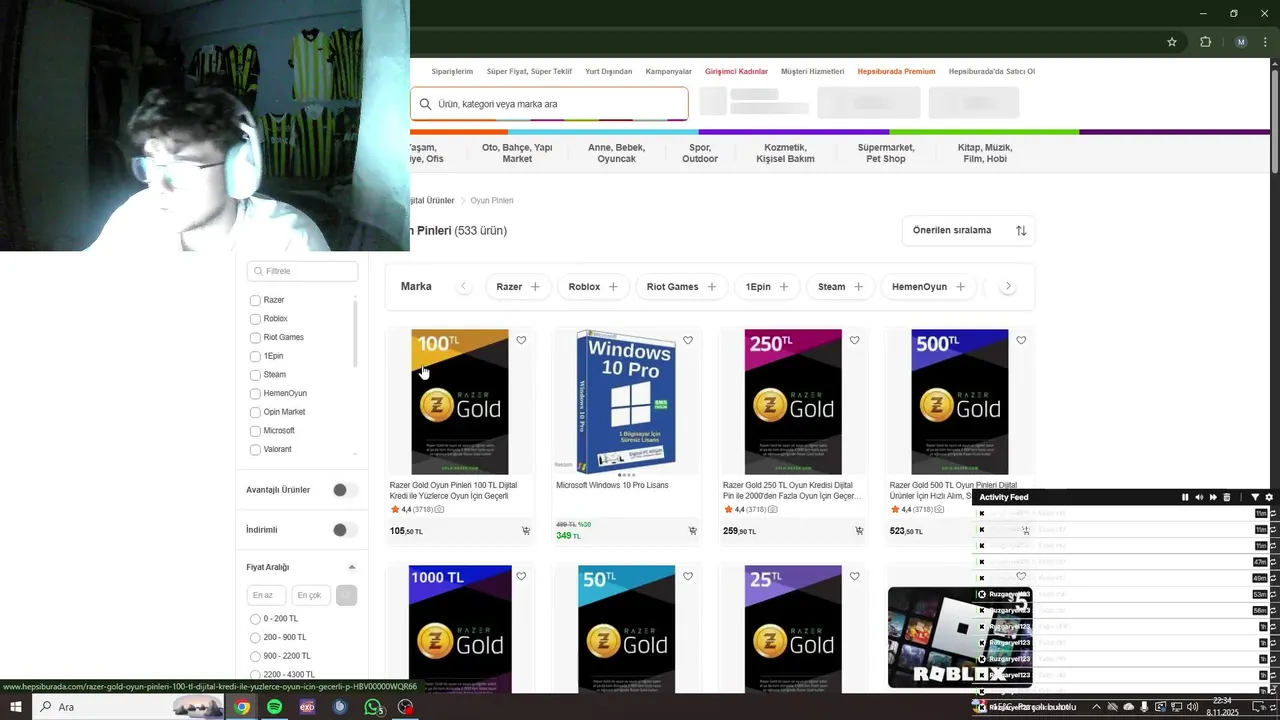Add the Roblox brand chip filter

[x=593, y=287]
